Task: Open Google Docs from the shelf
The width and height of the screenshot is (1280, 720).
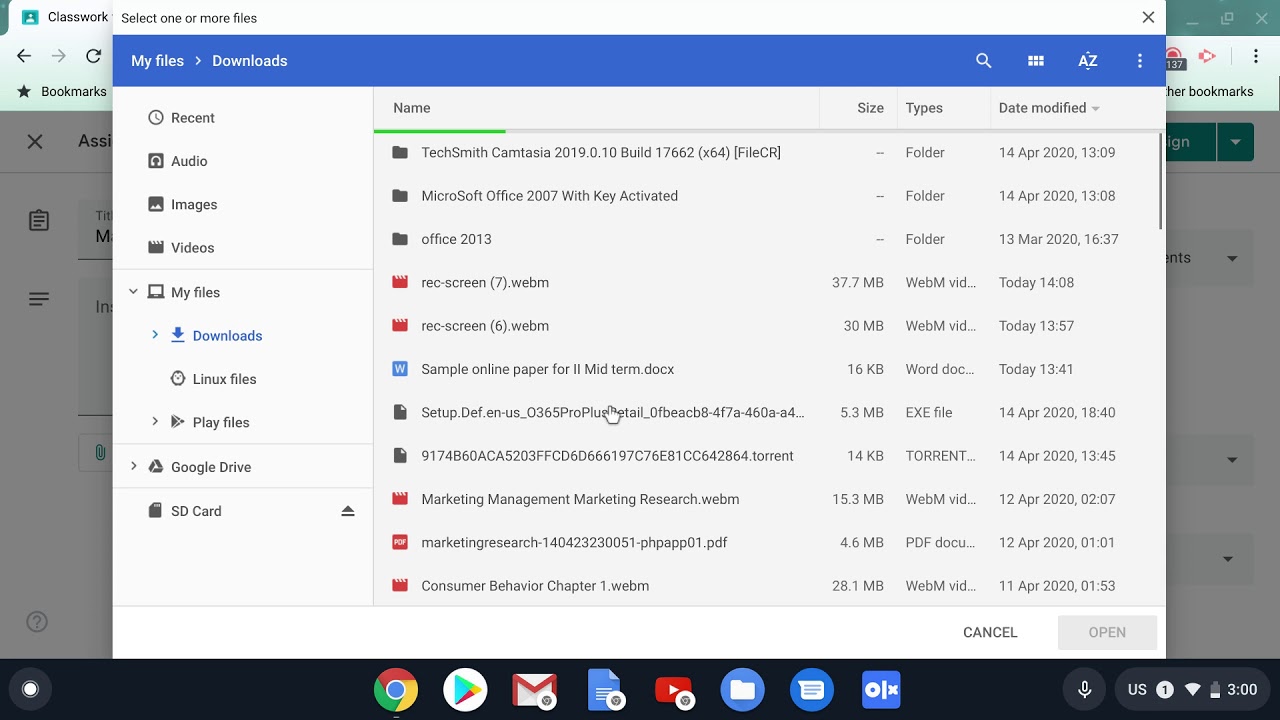Action: 604,690
